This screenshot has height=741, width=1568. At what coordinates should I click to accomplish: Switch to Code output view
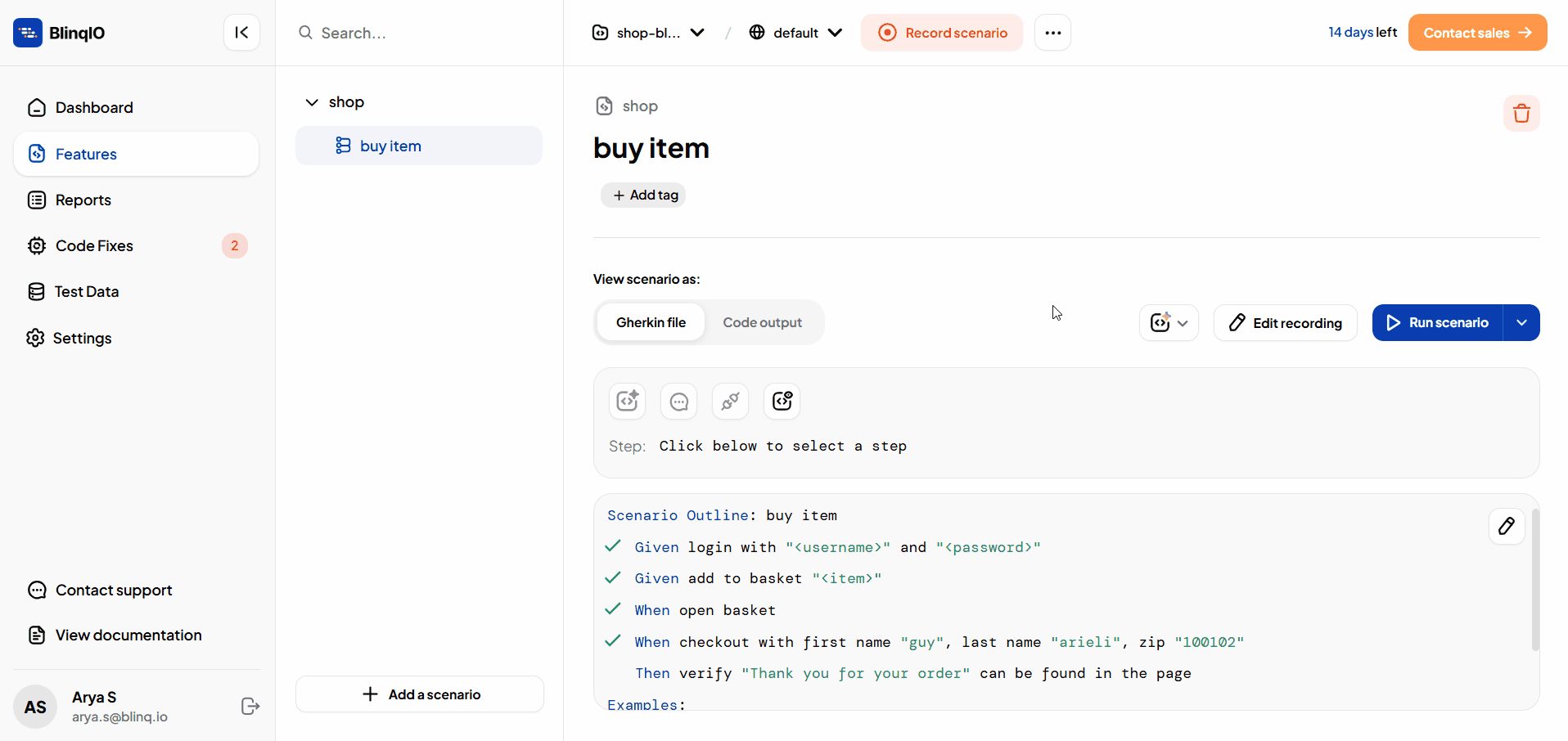pos(762,322)
